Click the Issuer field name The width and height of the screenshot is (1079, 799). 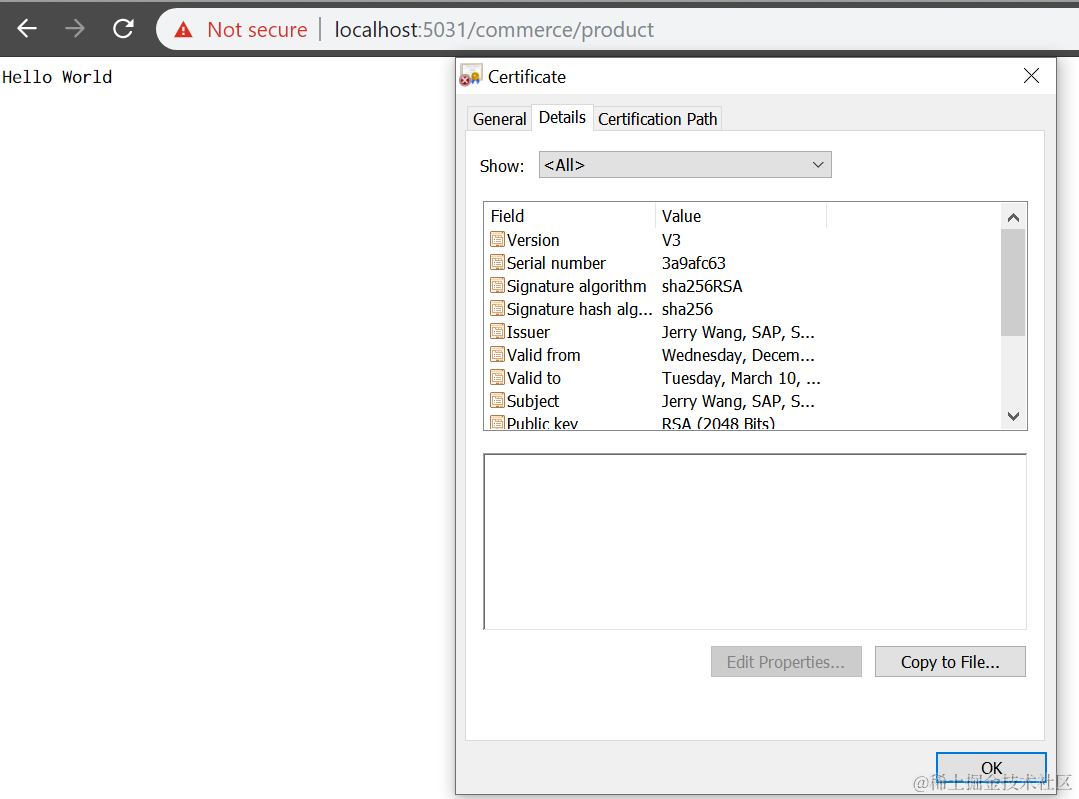[x=528, y=332]
